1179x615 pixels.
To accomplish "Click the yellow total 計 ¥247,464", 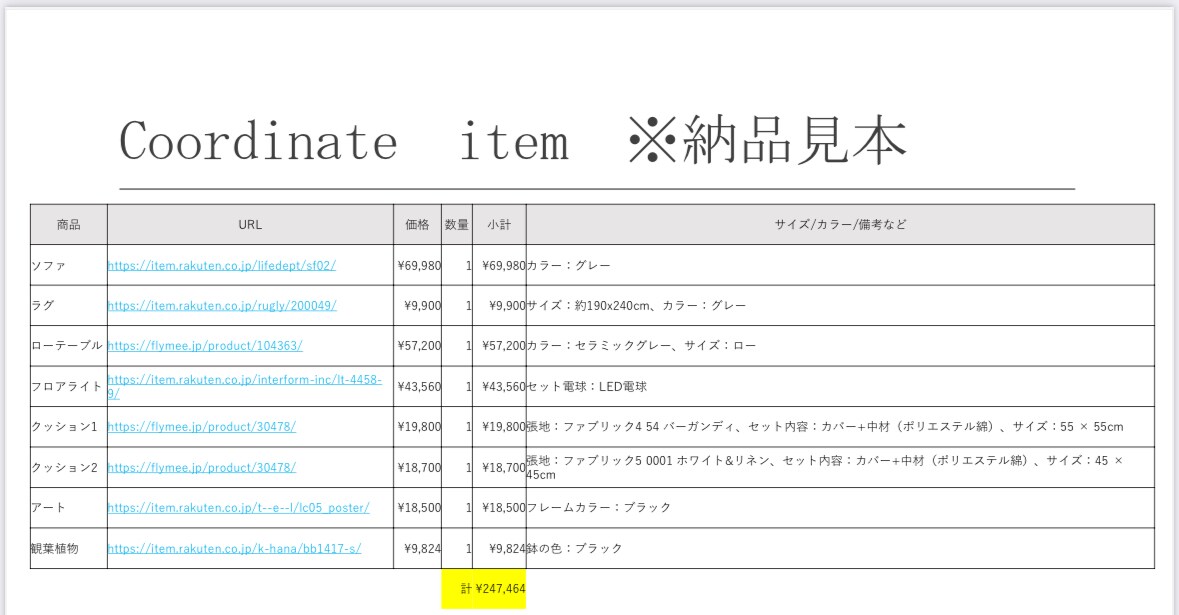I will tap(483, 589).
